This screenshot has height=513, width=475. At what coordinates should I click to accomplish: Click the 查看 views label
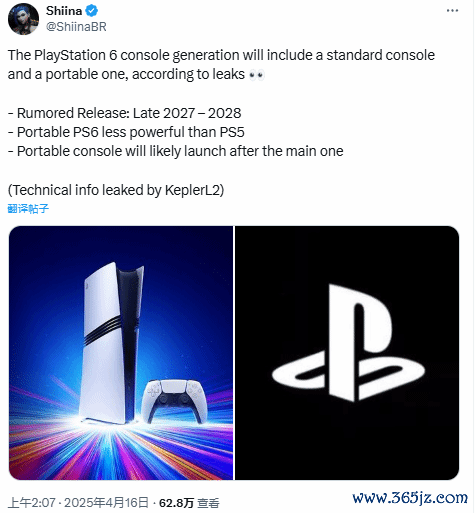point(208,503)
